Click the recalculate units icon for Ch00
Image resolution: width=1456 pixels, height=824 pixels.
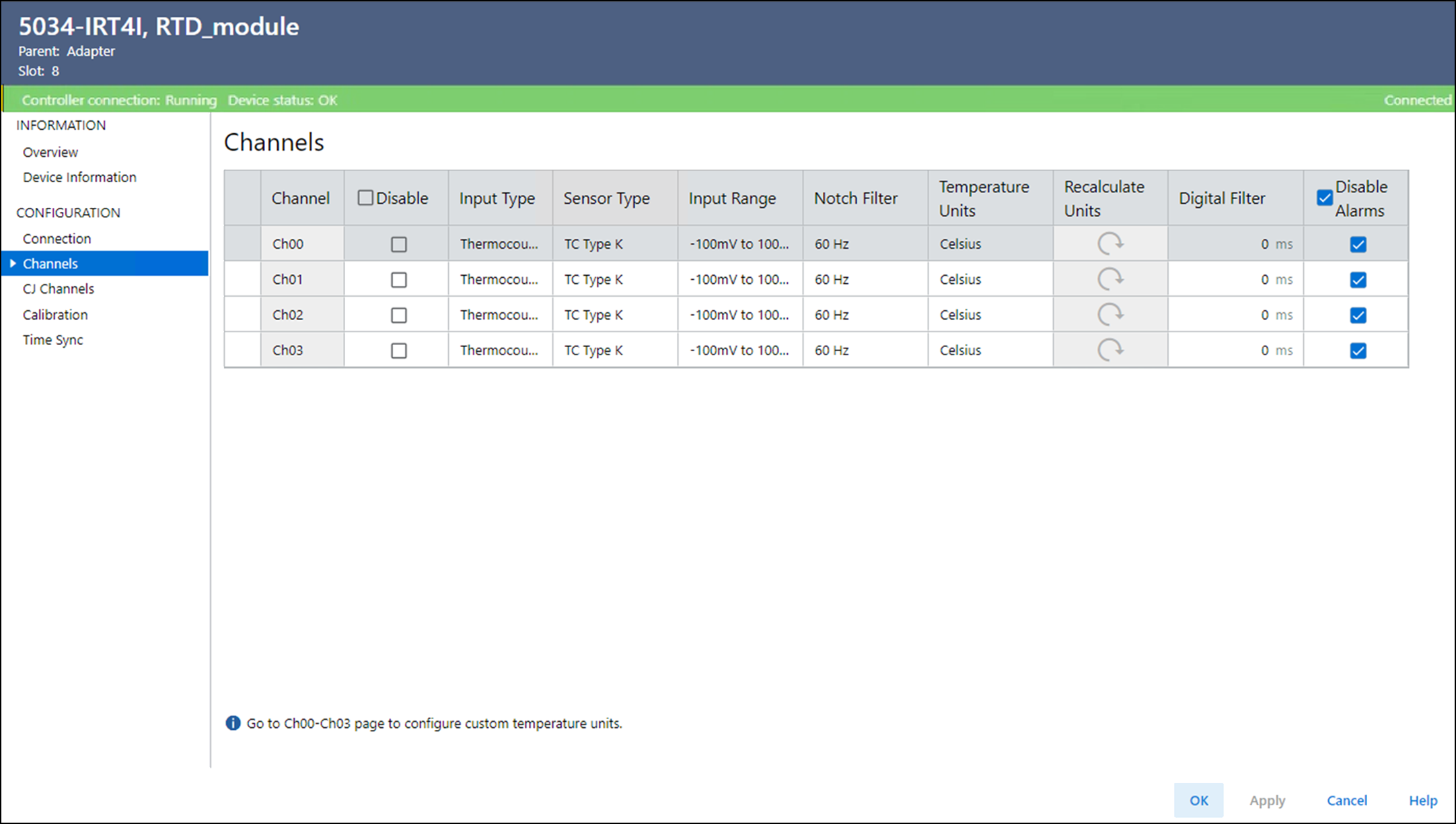click(x=1110, y=244)
